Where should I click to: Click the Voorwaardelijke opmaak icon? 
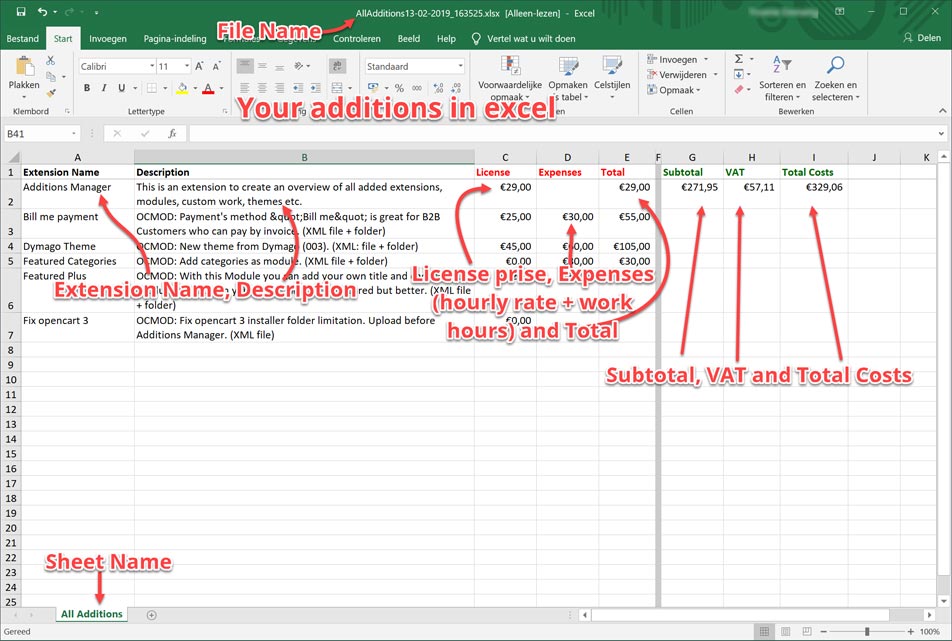click(510, 66)
